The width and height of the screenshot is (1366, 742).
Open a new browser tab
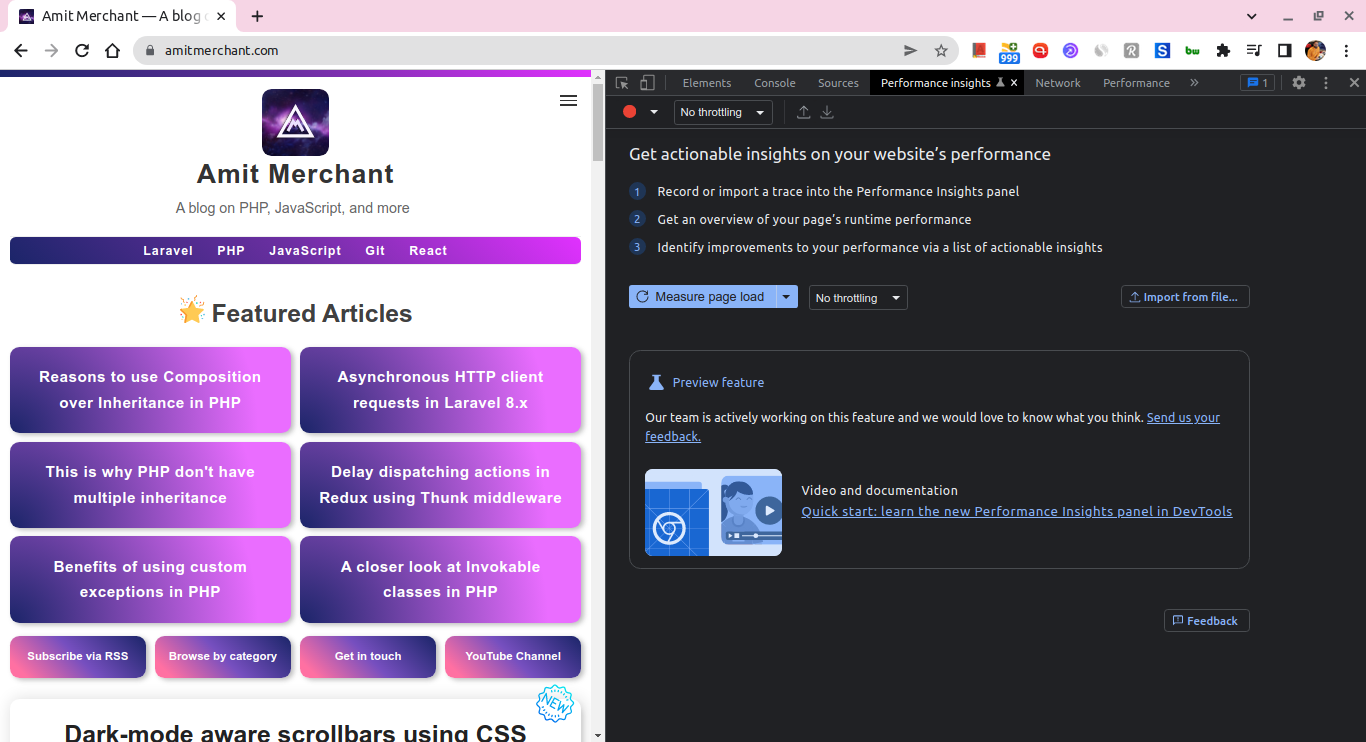pyautogui.click(x=257, y=16)
